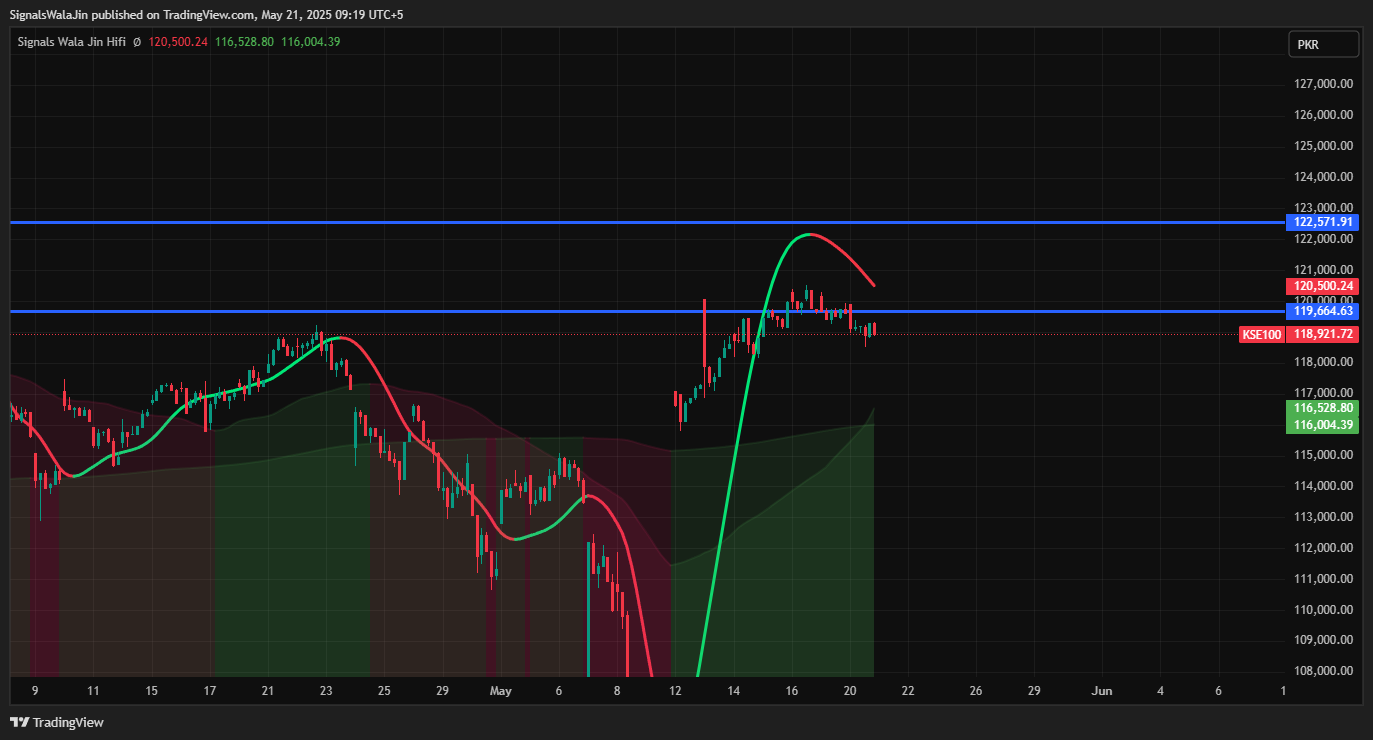Image resolution: width=1373 pixels, height=740 pixels.
Task: Click the 108,000.00 price axis value
Action: (x=1323, y=671)
